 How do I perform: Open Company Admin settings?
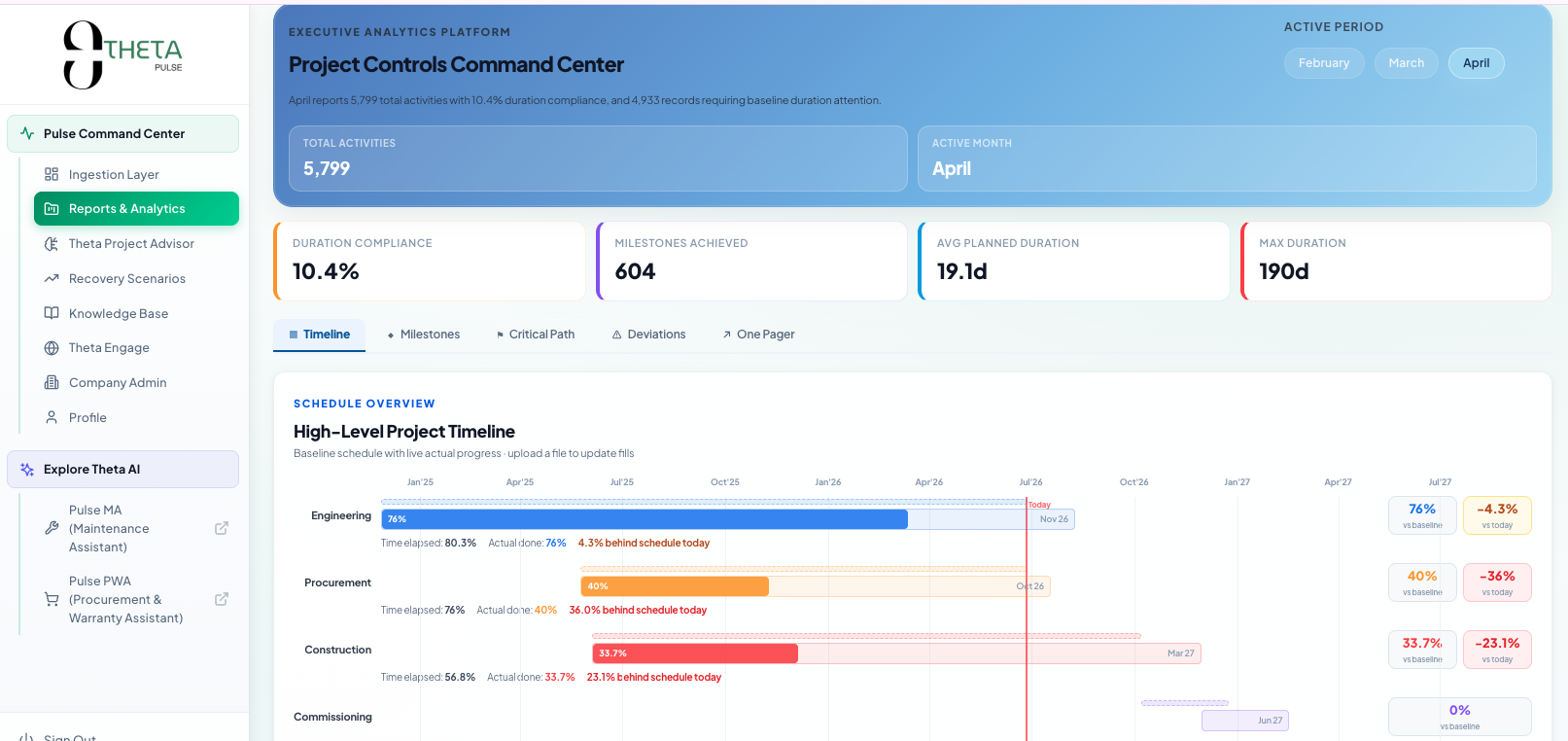coord(136,383)
